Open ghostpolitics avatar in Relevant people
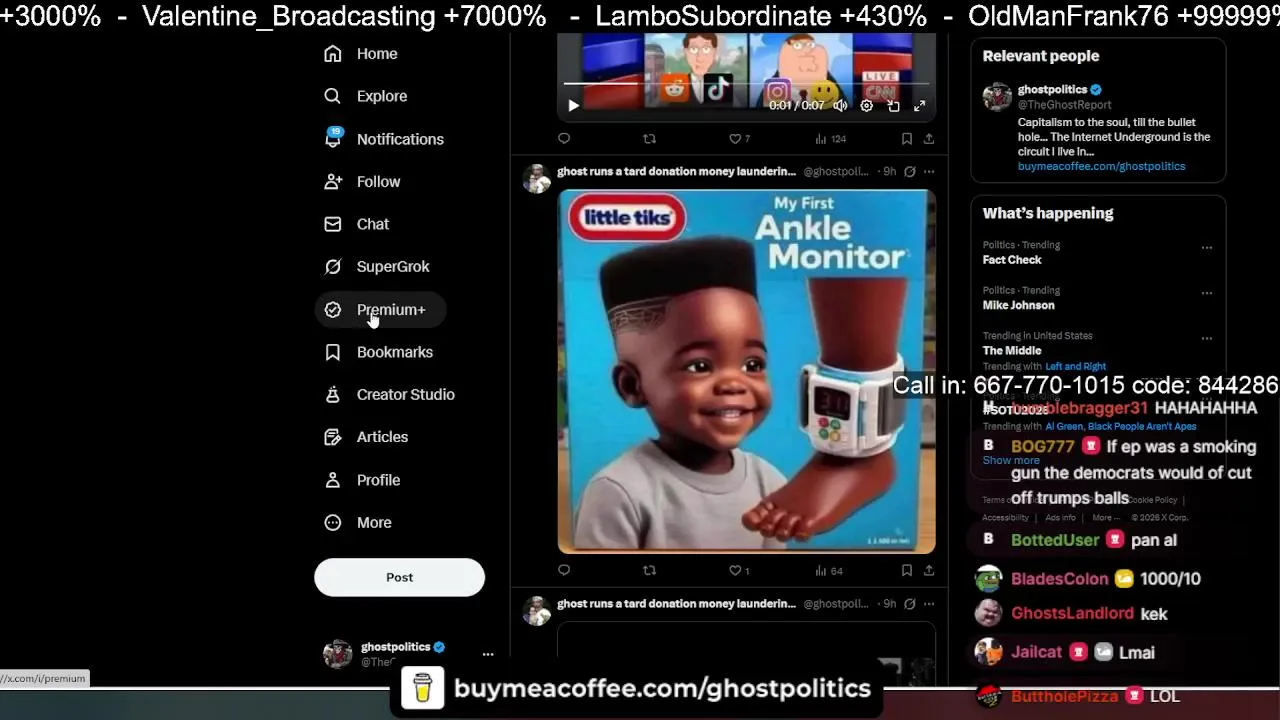 [x=997, y=96]
